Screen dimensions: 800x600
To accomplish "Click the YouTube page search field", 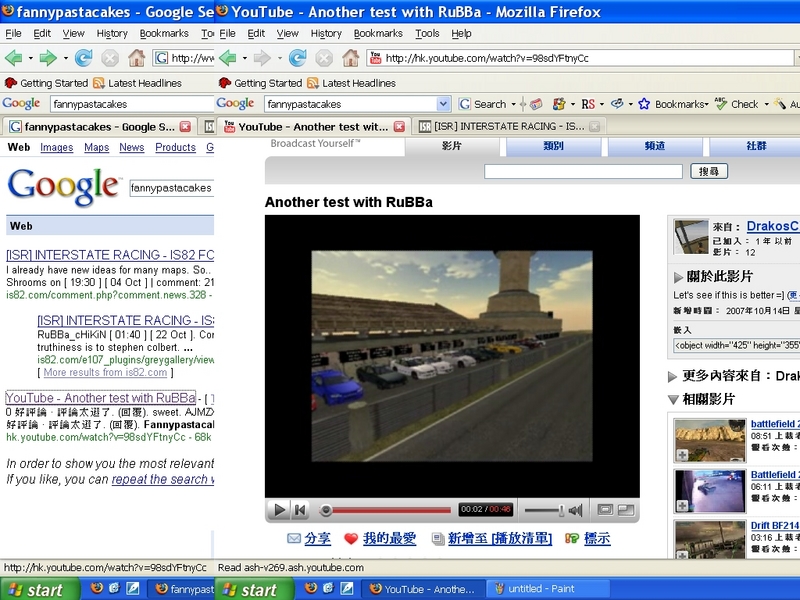I will point(583,171).
